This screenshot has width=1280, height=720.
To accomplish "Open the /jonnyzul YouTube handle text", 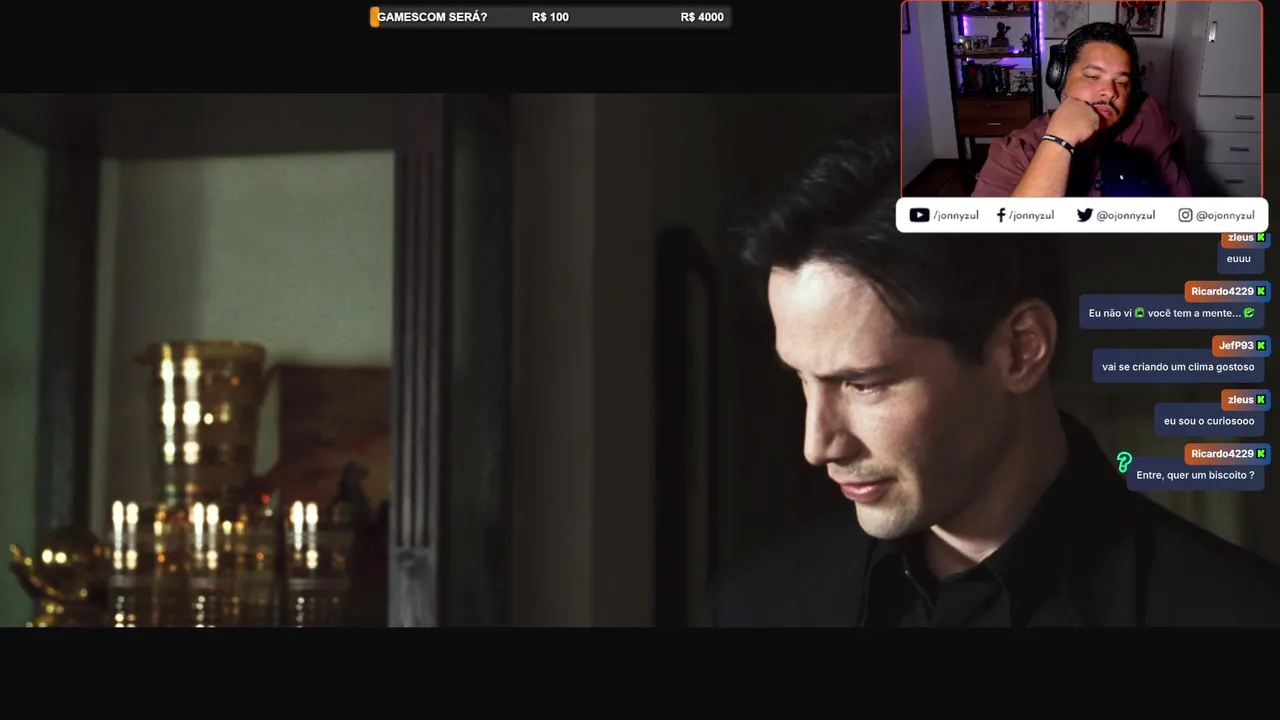I will [956, 216].
